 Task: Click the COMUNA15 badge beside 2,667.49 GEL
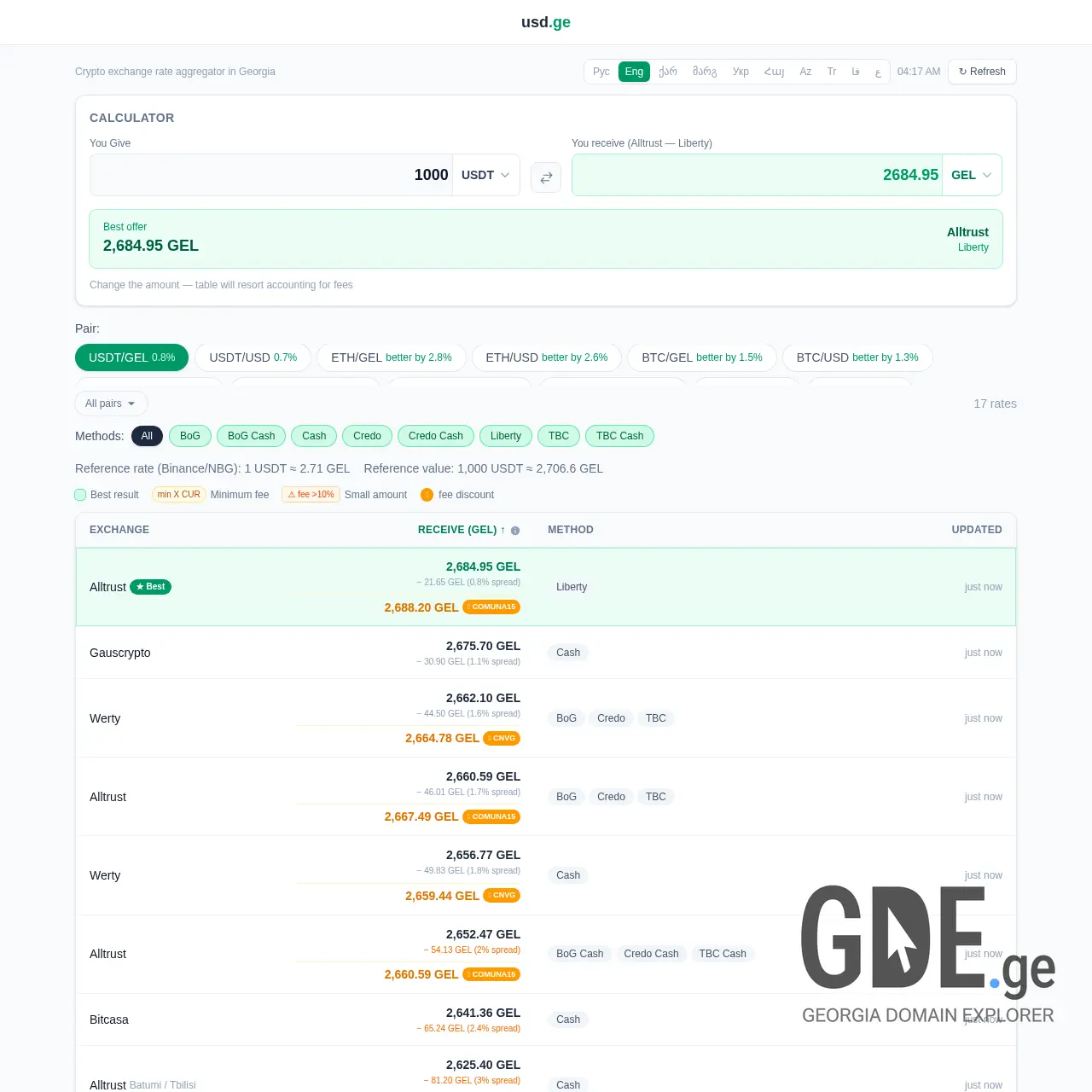(x=491, y=816)
